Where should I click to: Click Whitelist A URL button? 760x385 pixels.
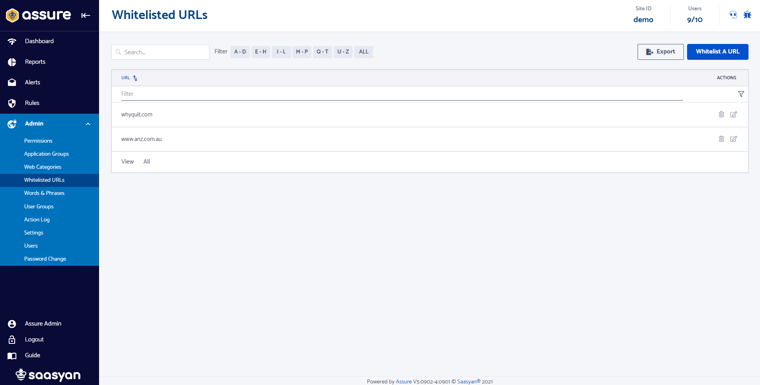717,52
